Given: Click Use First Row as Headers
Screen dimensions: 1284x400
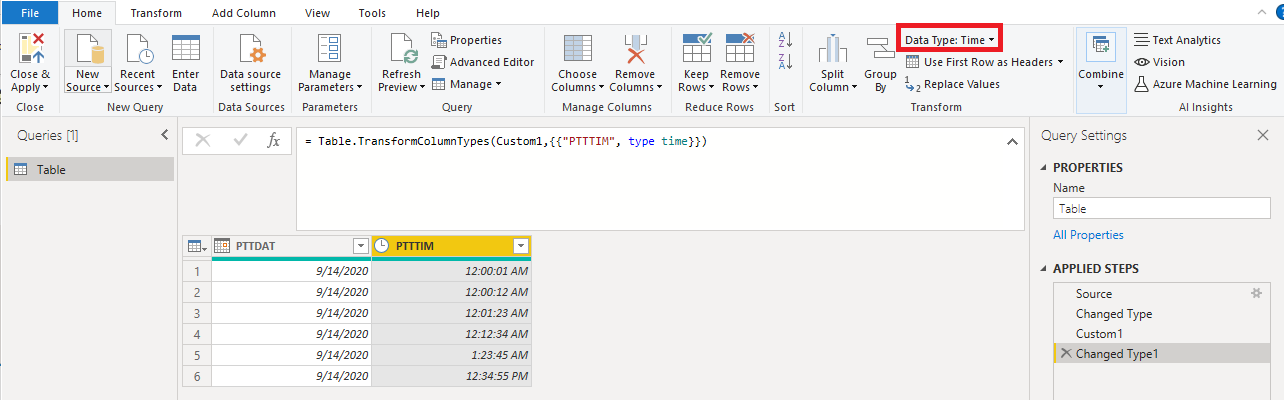Looking at the screenshot, I should 985,62.
